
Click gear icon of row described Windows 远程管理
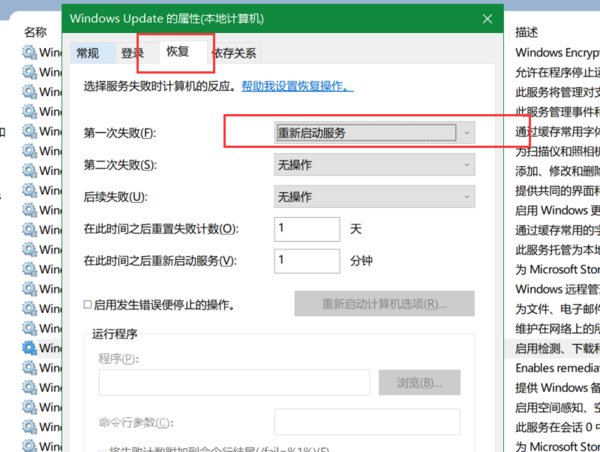(x=30, y=289)
